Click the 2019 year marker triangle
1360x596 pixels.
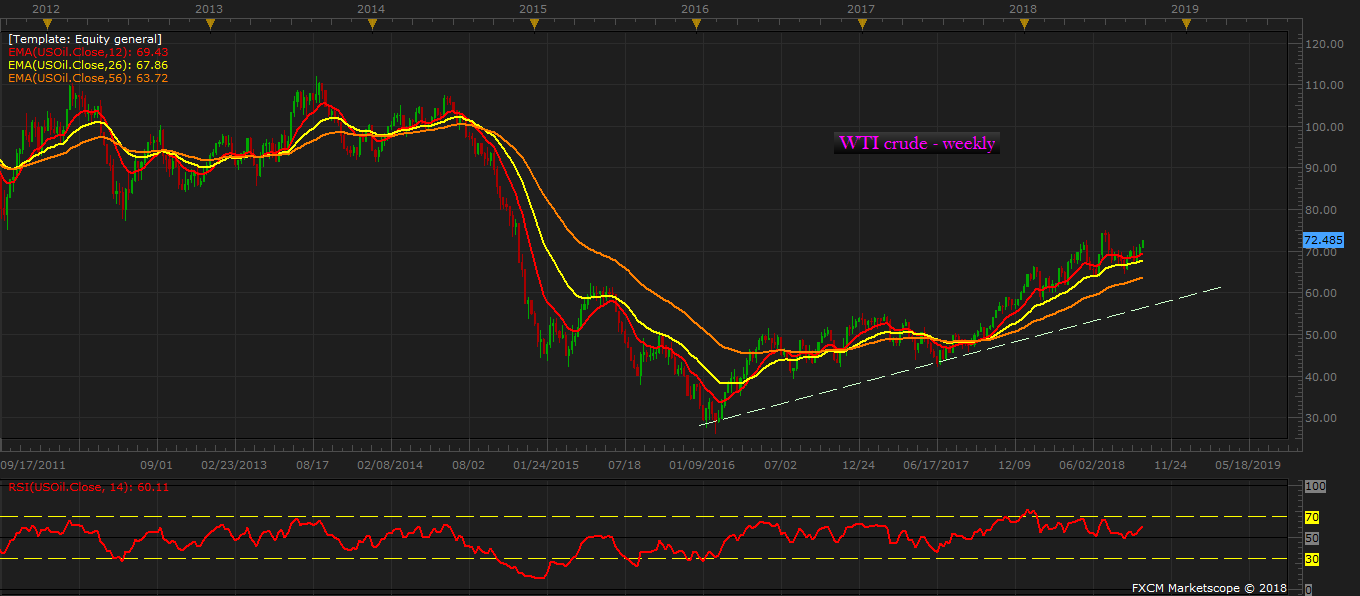(1185, 24)
